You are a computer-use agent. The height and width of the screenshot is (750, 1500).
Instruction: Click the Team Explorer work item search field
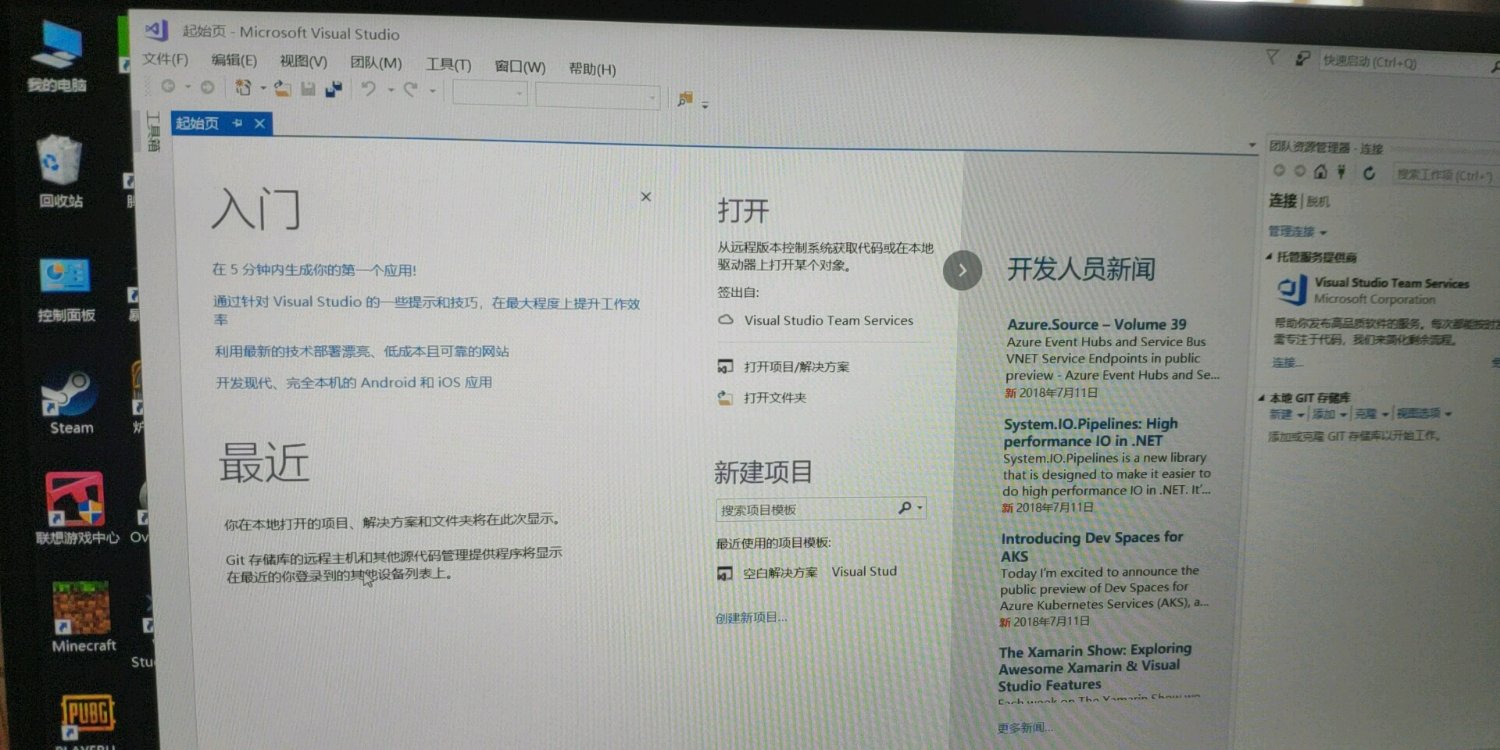coord(1444,176)
